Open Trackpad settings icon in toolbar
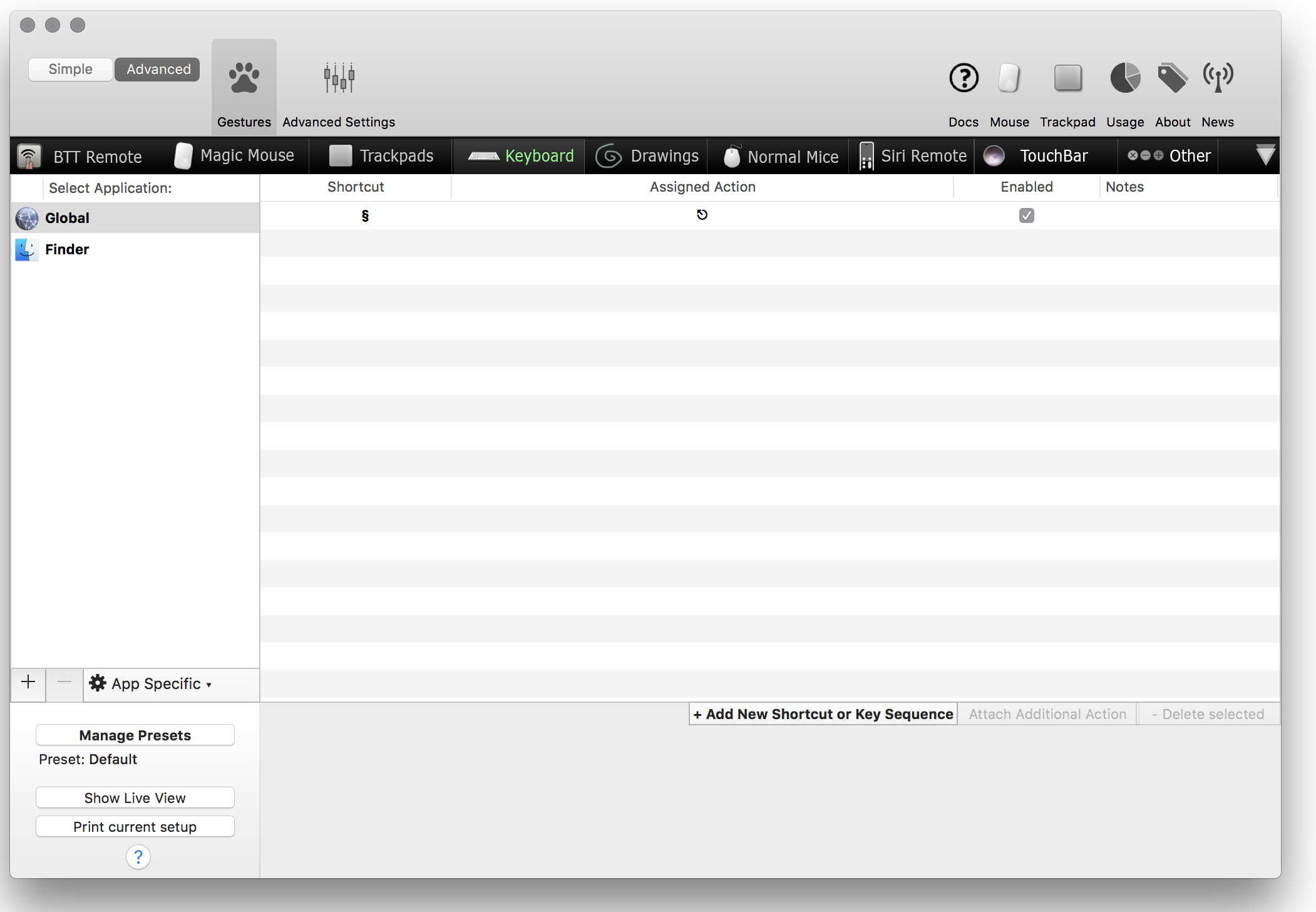This screenshot has width=1316, height=912. click(x=1067, y=78)
